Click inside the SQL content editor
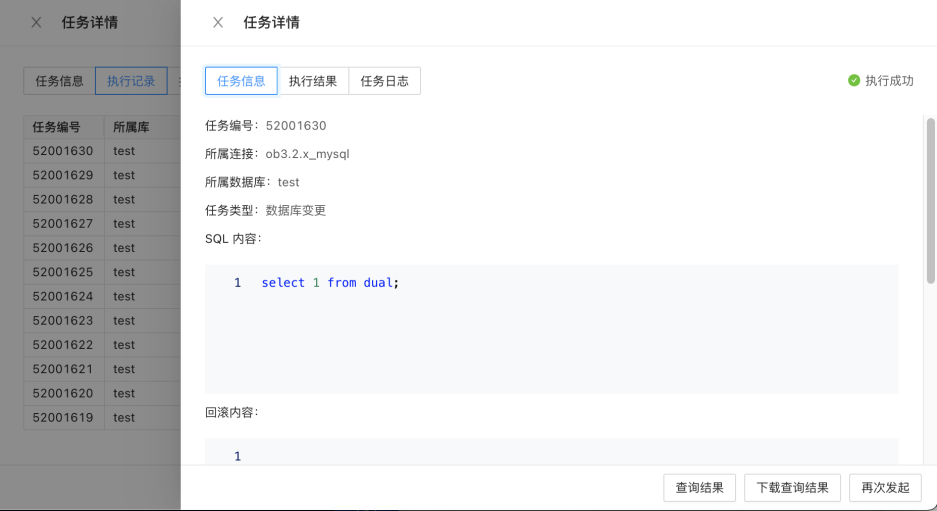Screen dimensions: 937x511 click(x=552, y=329)
